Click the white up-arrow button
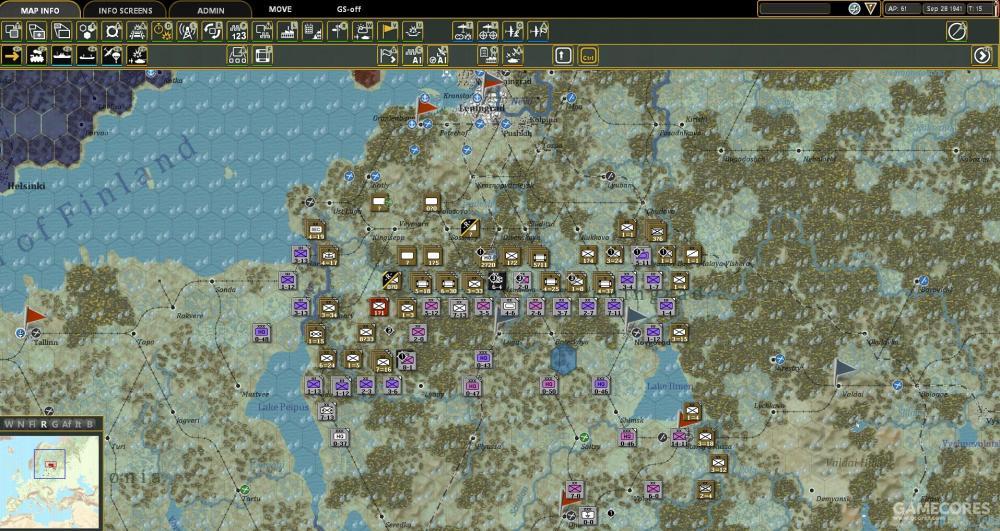 pos(562,55)
